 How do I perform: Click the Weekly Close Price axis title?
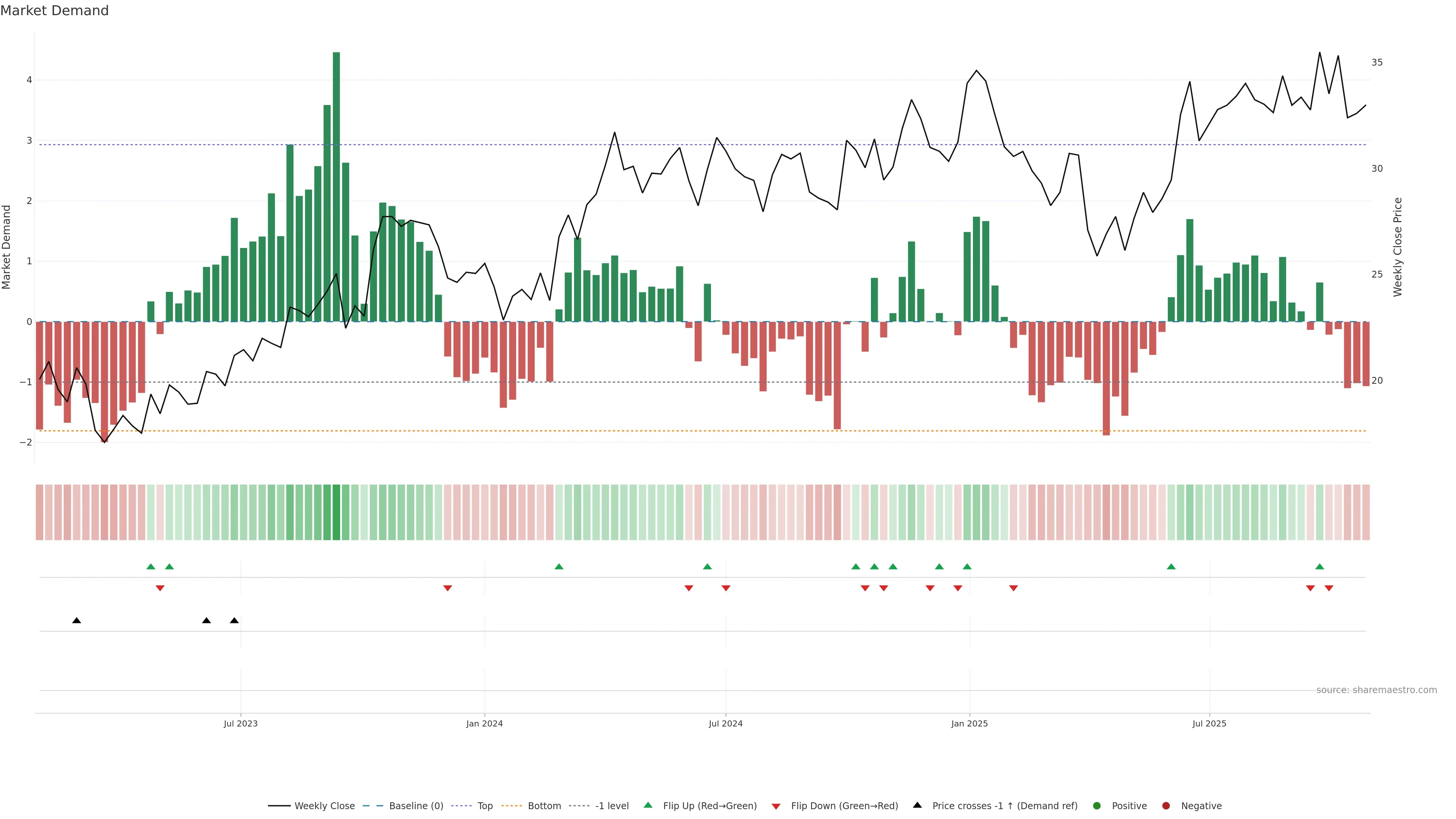coord(1398,247)
